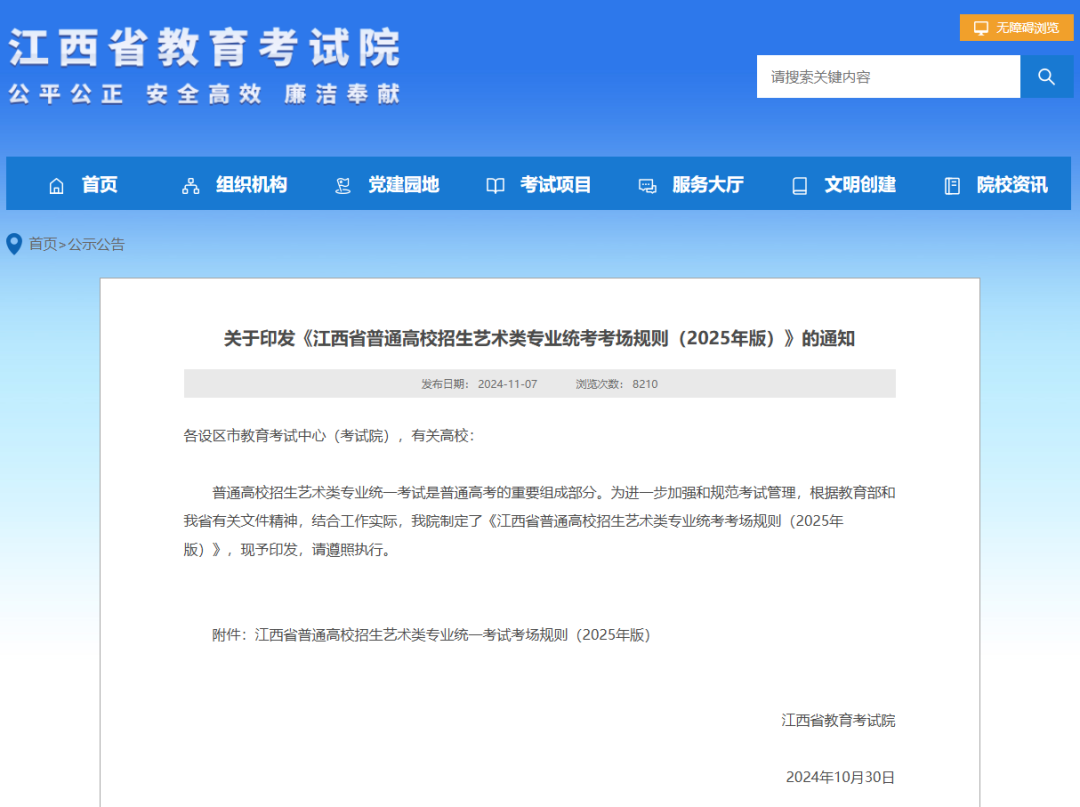Click the organization chart icon beside 组织机构

[x=191, y=186]
